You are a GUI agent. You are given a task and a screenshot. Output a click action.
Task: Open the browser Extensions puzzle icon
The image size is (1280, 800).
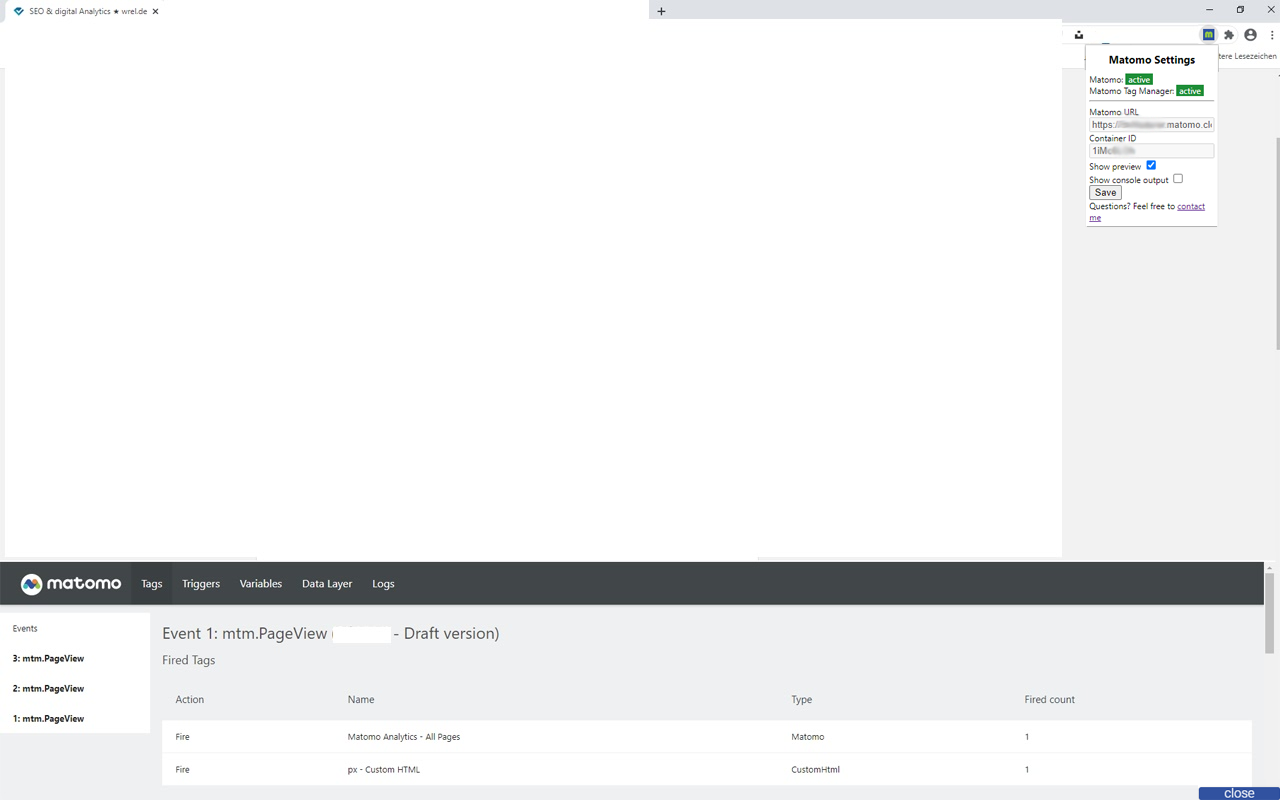pos(1229,35)
